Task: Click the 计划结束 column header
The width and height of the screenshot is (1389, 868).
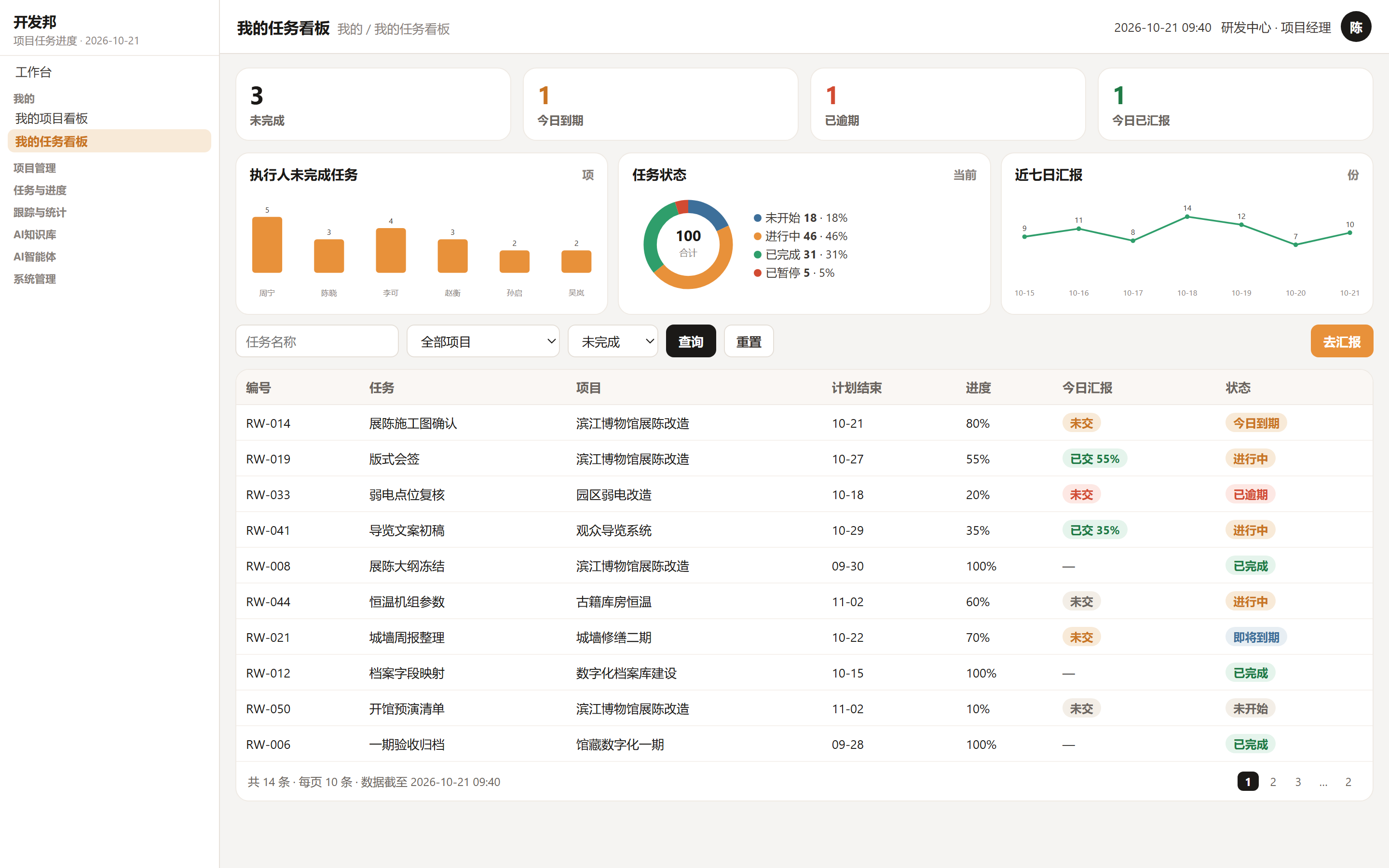Action: 857,388
